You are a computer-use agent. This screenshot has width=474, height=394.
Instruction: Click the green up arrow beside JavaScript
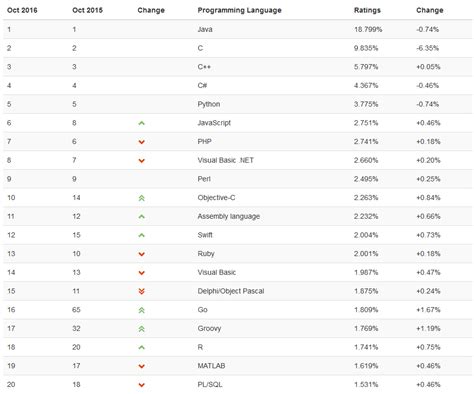[x=141, y=123]
